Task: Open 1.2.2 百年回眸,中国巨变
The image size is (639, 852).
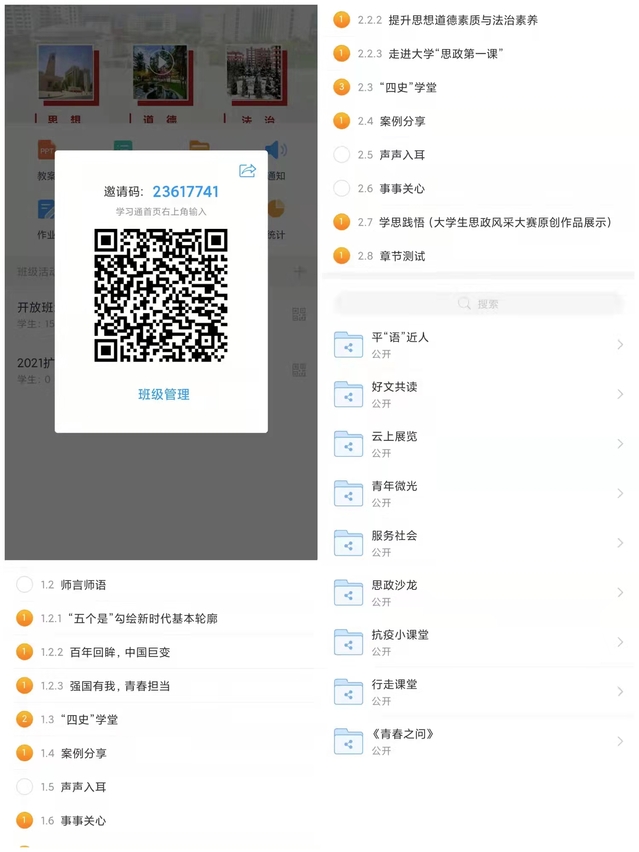Action: pos(105,652)
